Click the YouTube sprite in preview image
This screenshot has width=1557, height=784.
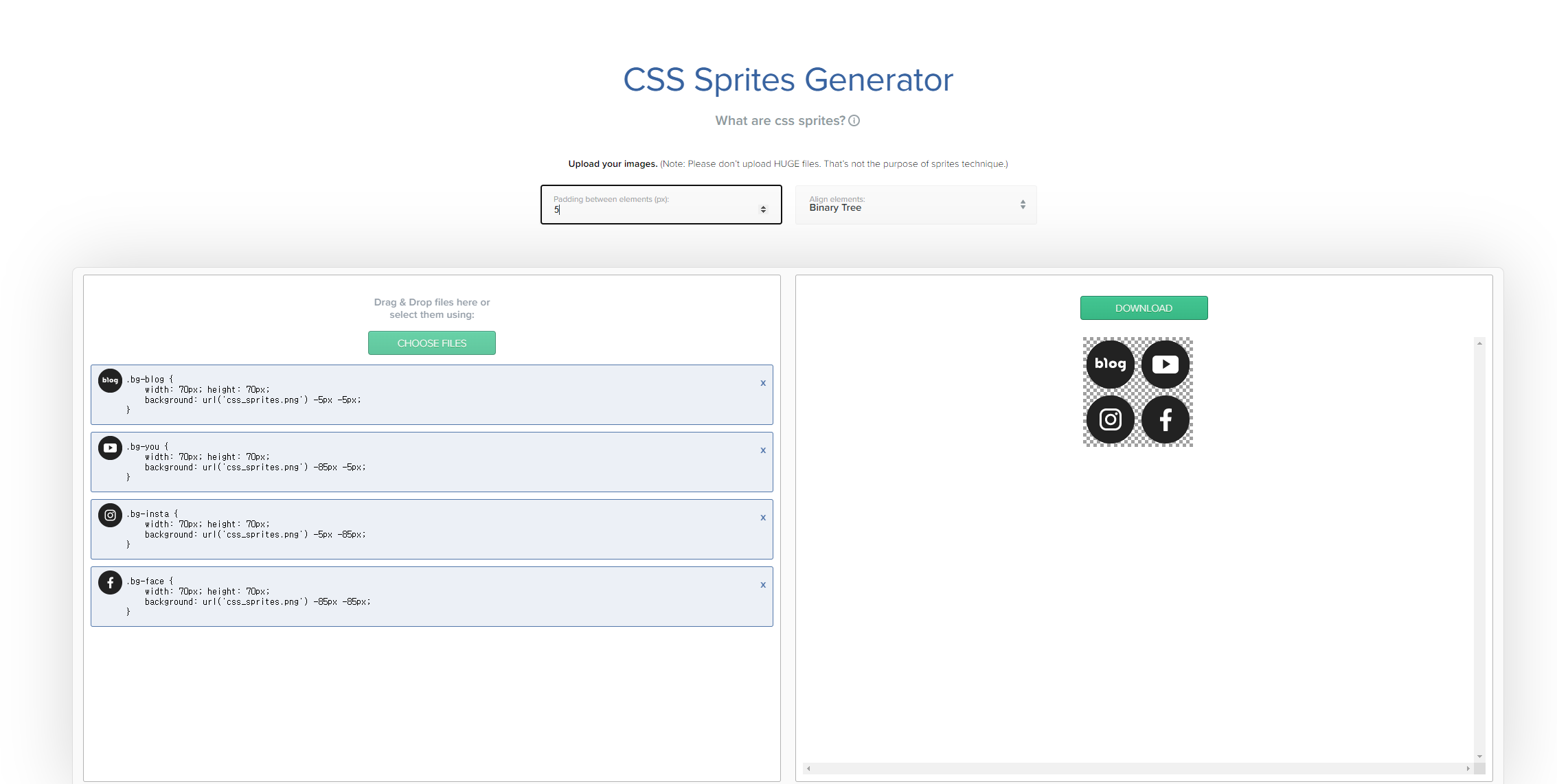[1165, 364]
